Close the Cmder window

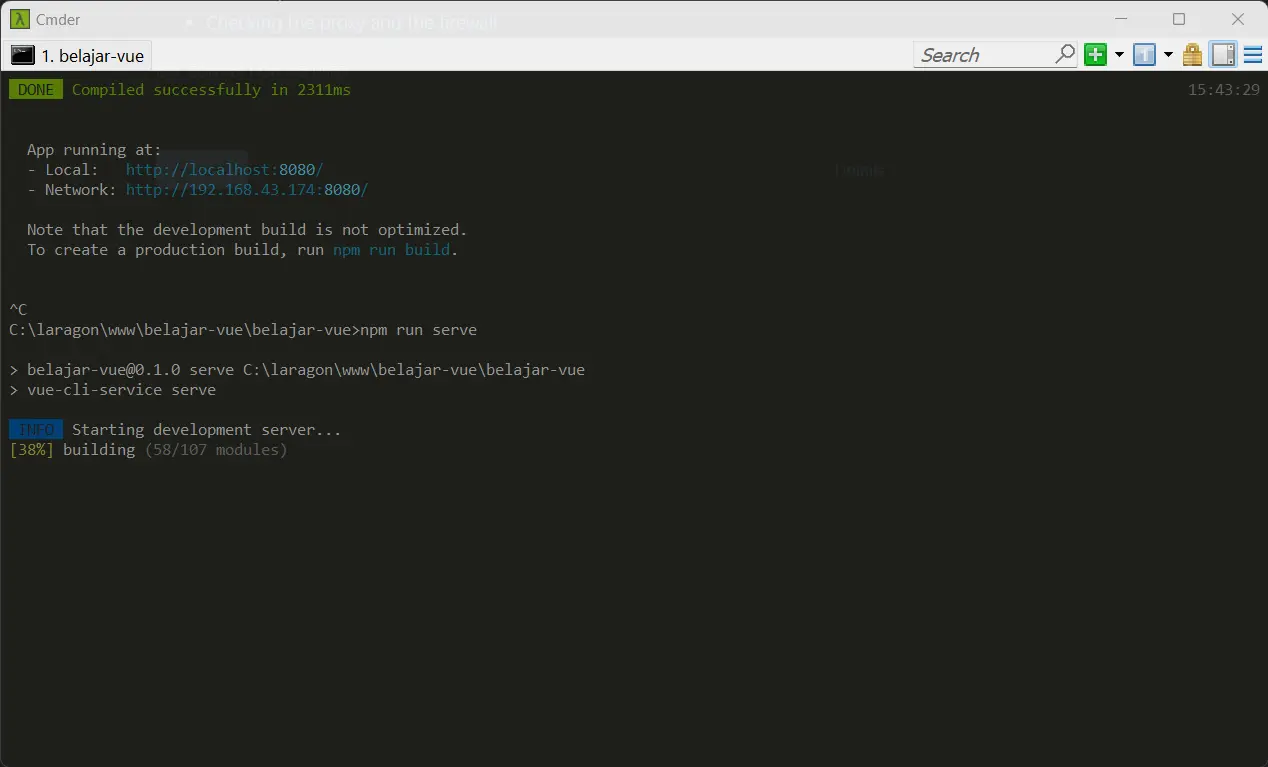tap(1238, 19)
